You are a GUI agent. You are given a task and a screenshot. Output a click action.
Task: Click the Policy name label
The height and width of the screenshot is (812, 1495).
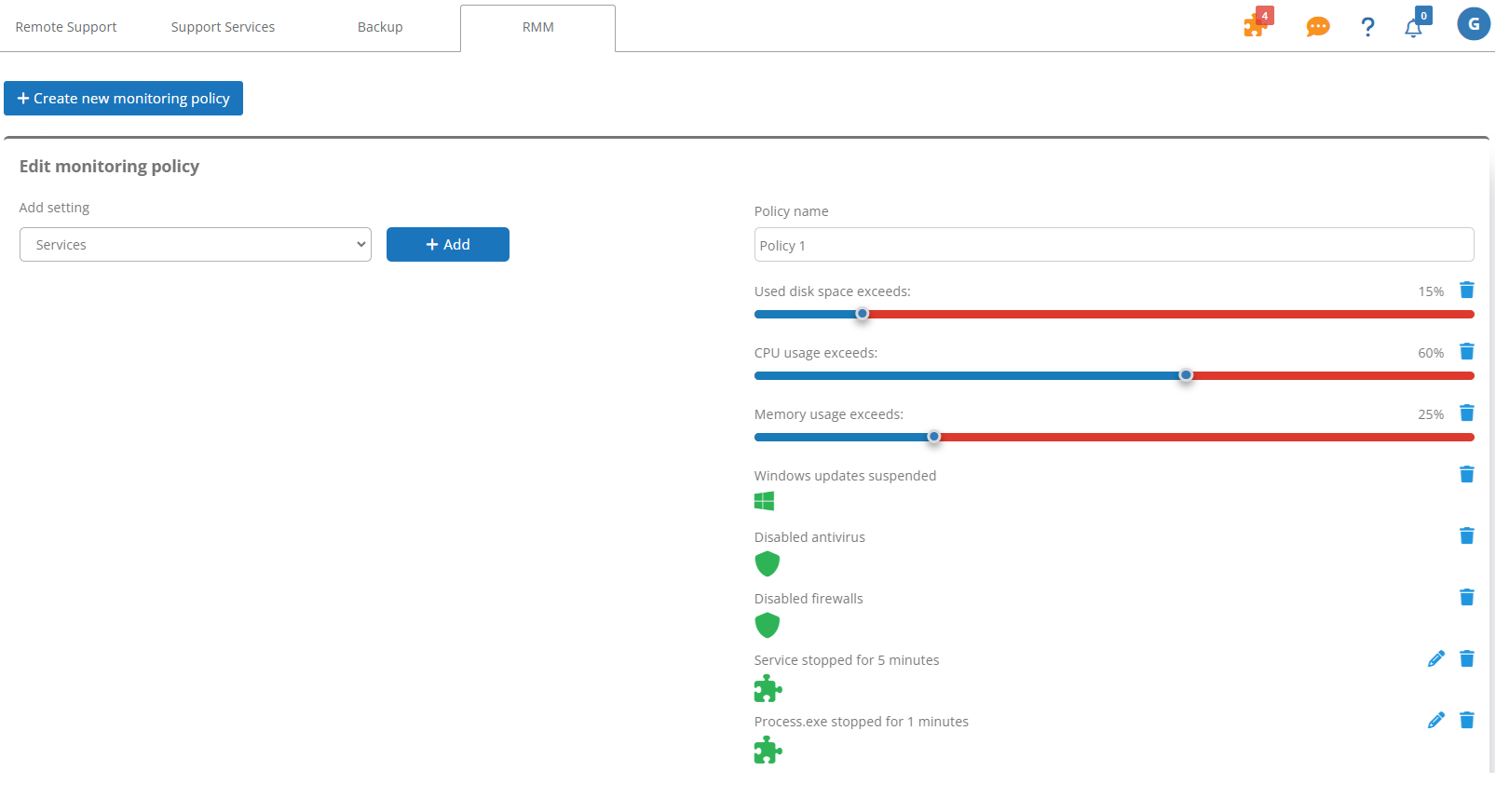[x=791, y=211]
